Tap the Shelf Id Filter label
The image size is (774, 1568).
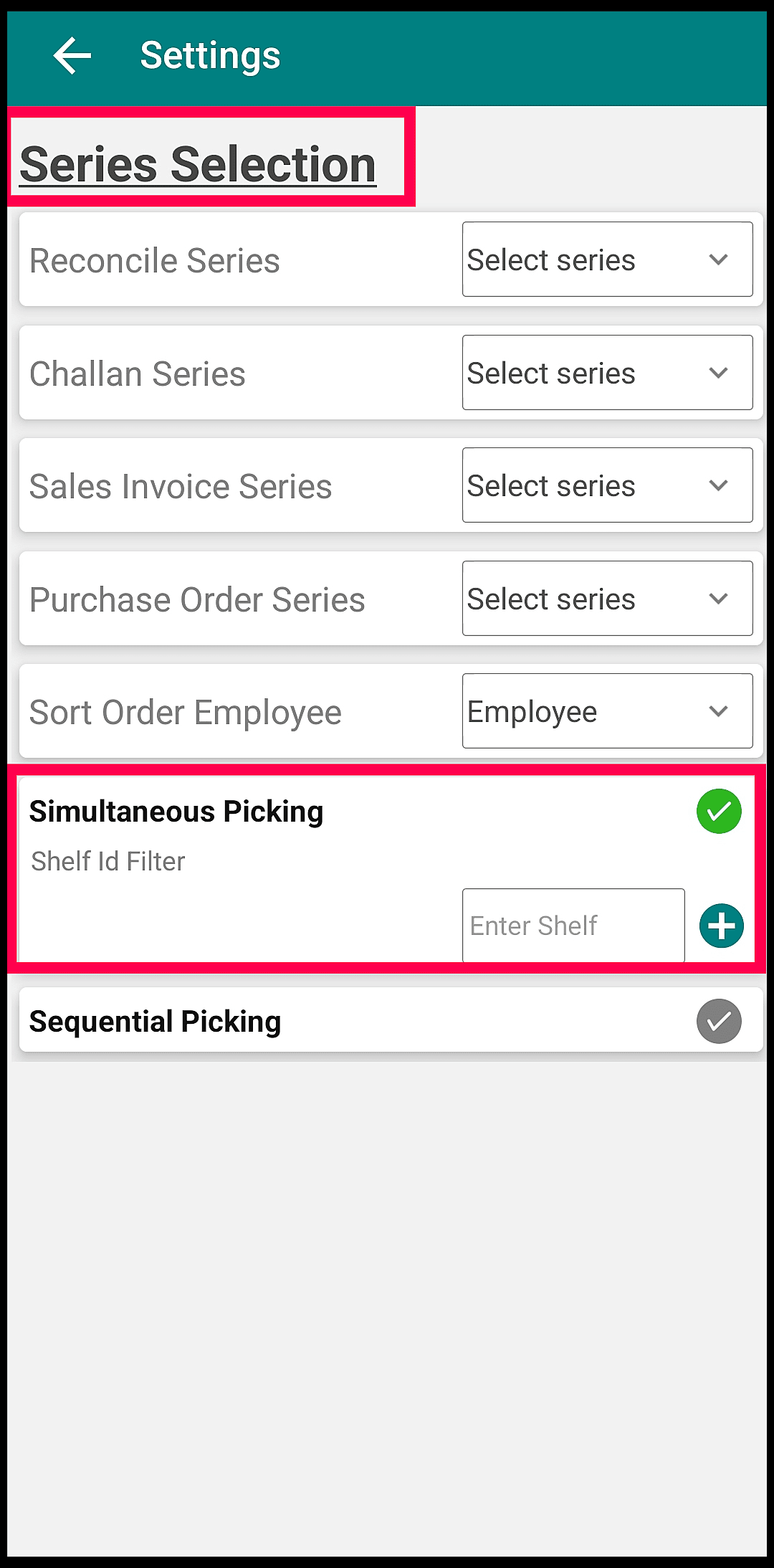click(108, 861)
